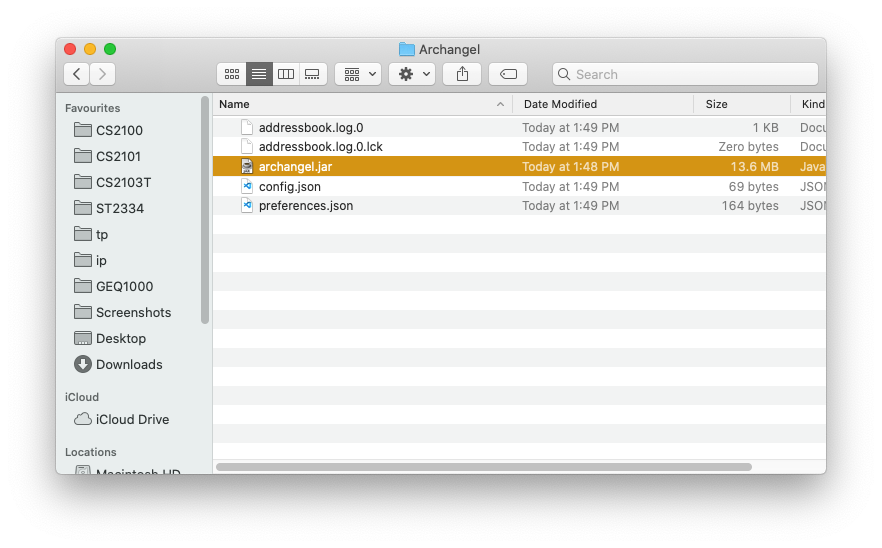Click the 164 bytes size cell

[750, 206]
